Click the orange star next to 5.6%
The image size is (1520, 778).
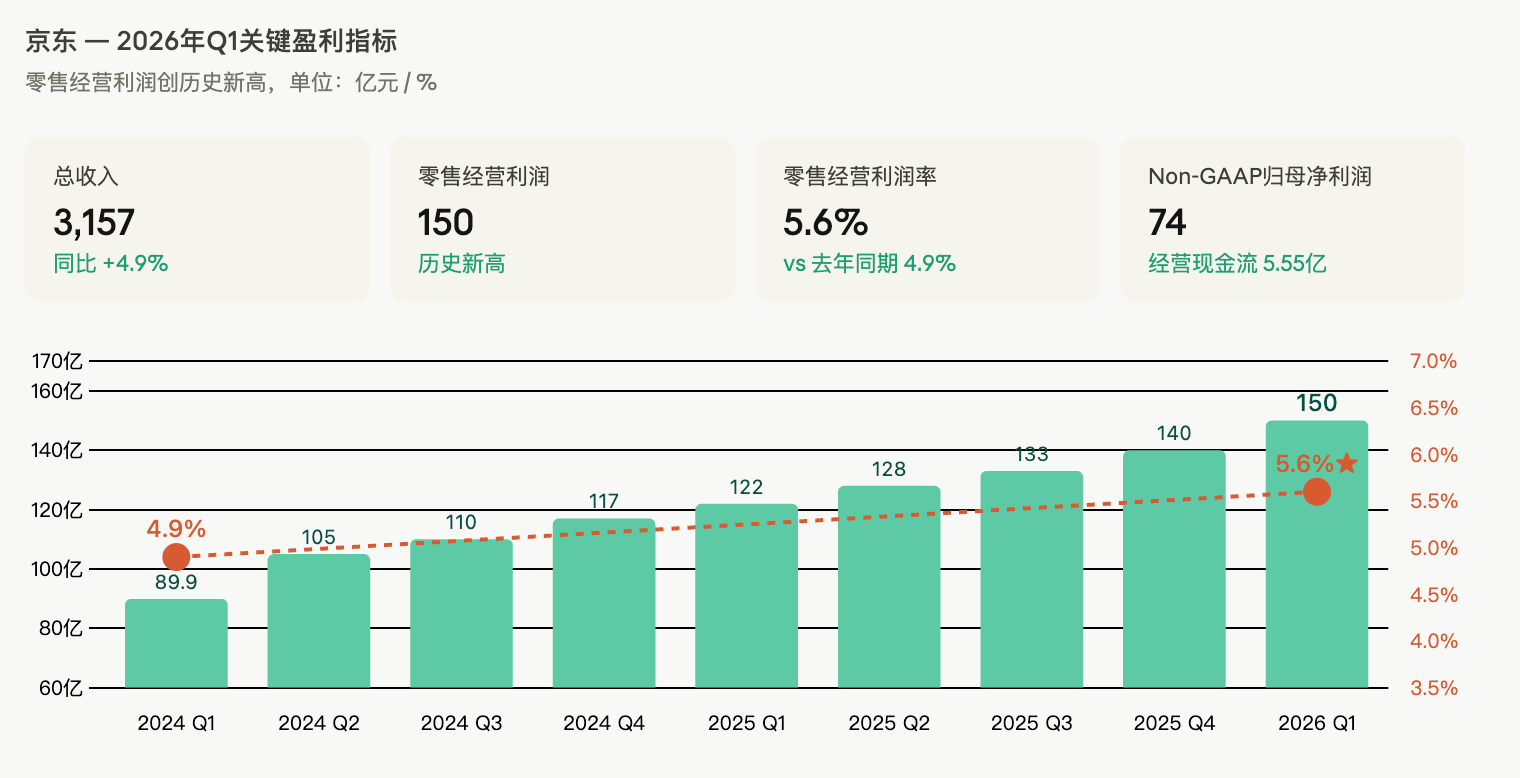(x=1347, y=463)
